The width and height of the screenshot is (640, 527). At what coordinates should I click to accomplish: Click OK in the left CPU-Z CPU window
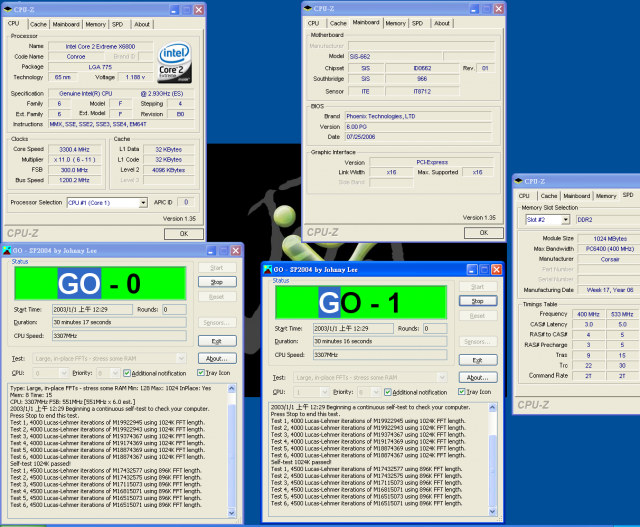tap(184, 234)
